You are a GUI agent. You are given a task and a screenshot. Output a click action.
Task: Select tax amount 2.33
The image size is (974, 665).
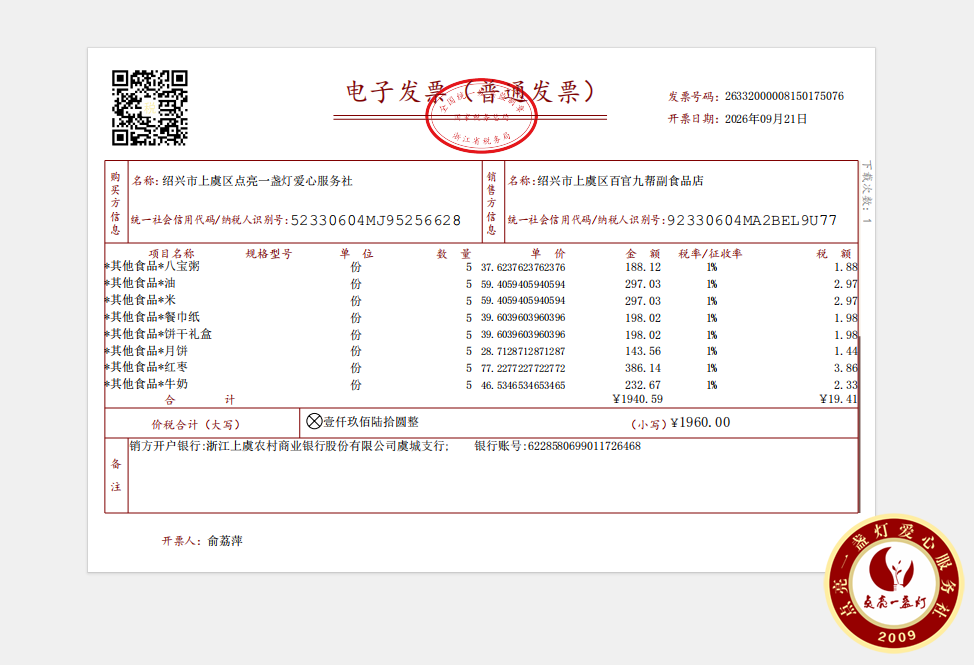(845, 385)
